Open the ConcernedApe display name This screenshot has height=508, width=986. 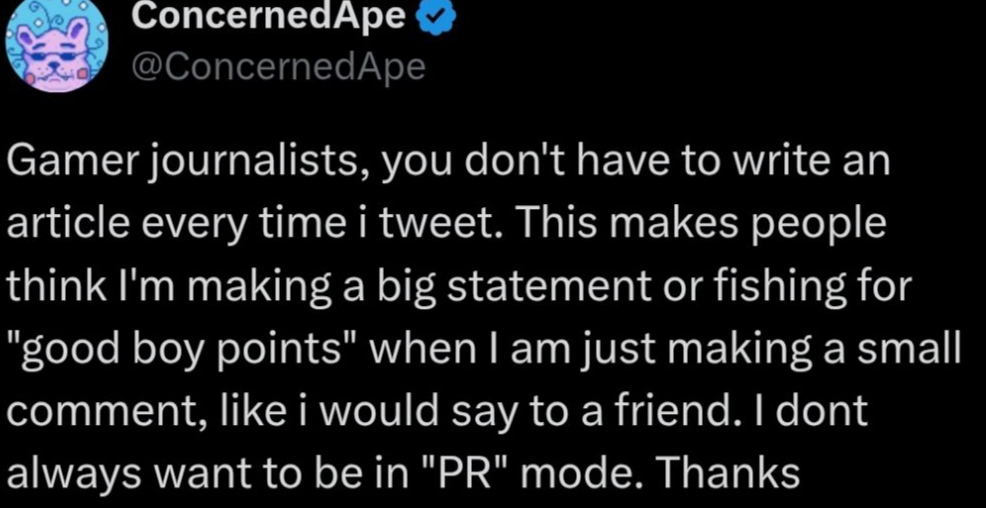click(x=269, y=18)
